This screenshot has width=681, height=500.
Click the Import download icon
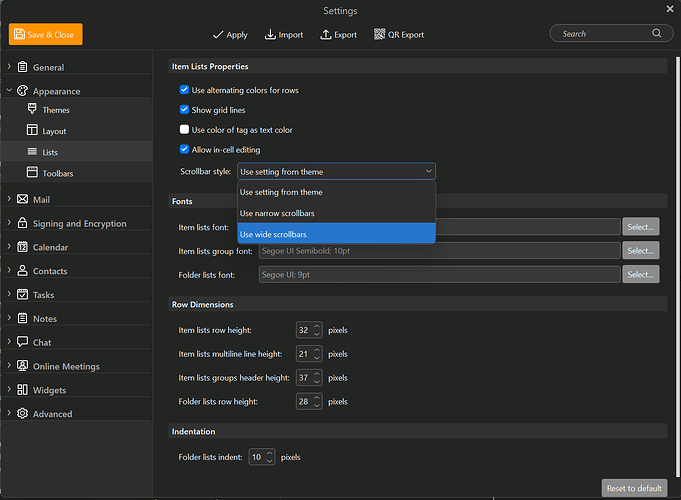tap(270, 34)
